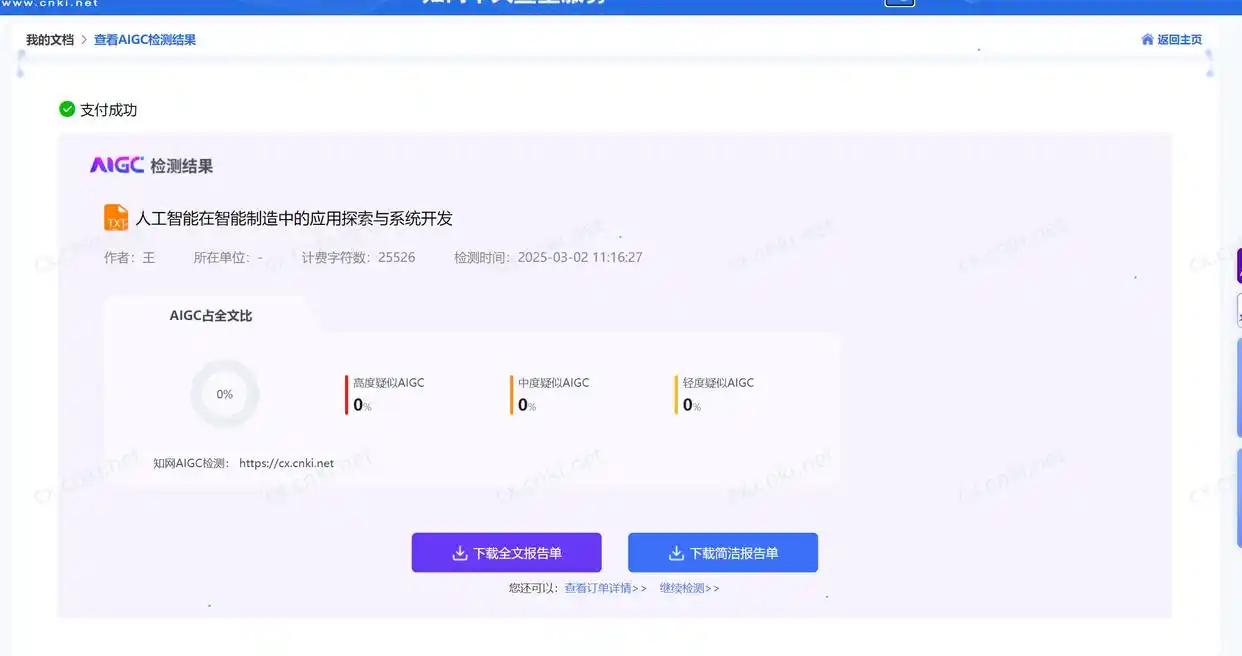
Task: Click the download icon on 下载简洁报告单
Action: click(676, 551)
